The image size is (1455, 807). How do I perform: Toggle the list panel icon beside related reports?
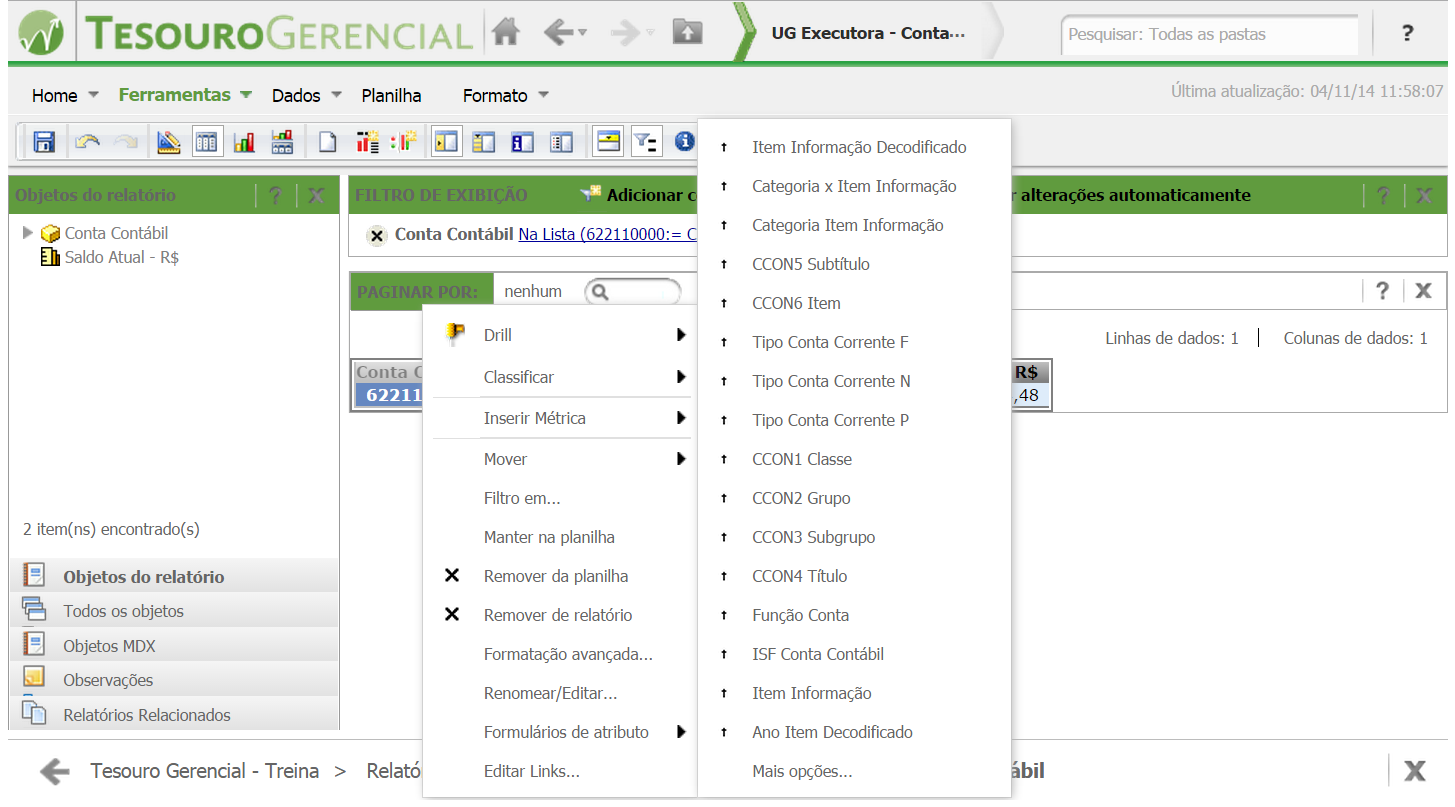(561, 142)
